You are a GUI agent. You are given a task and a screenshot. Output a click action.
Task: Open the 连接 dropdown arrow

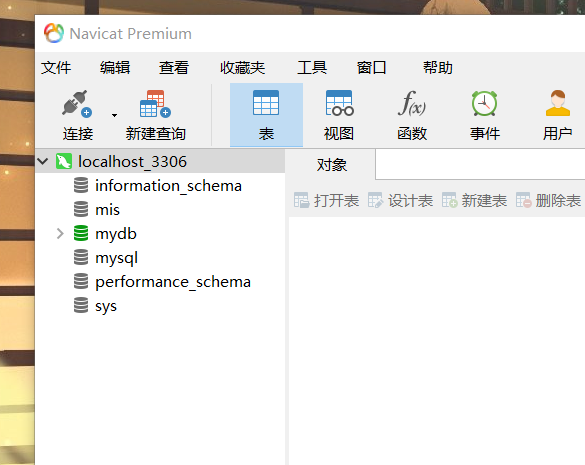(115, 115)
